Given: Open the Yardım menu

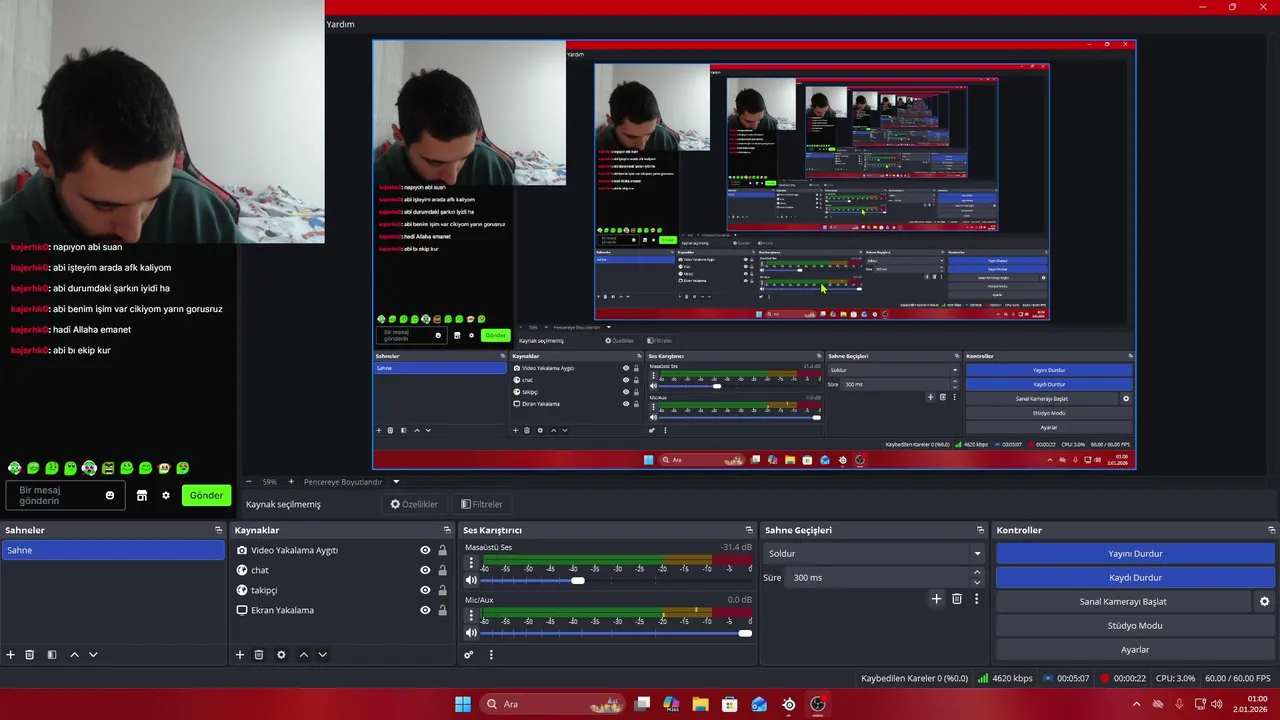Looking at the screenshot, I should (x=341, y=24).
